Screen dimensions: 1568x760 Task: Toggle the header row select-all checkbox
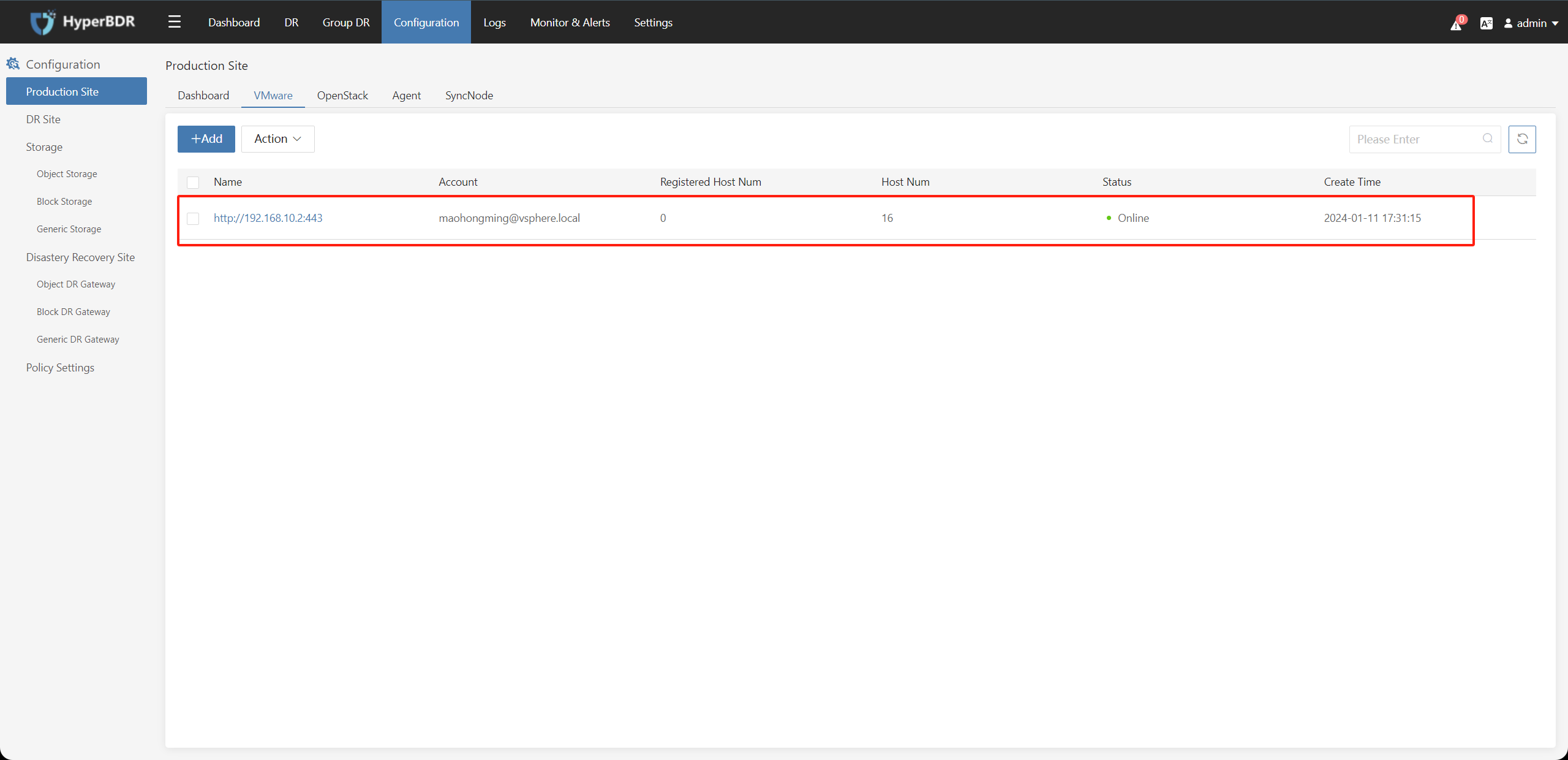tap(193, 182)
